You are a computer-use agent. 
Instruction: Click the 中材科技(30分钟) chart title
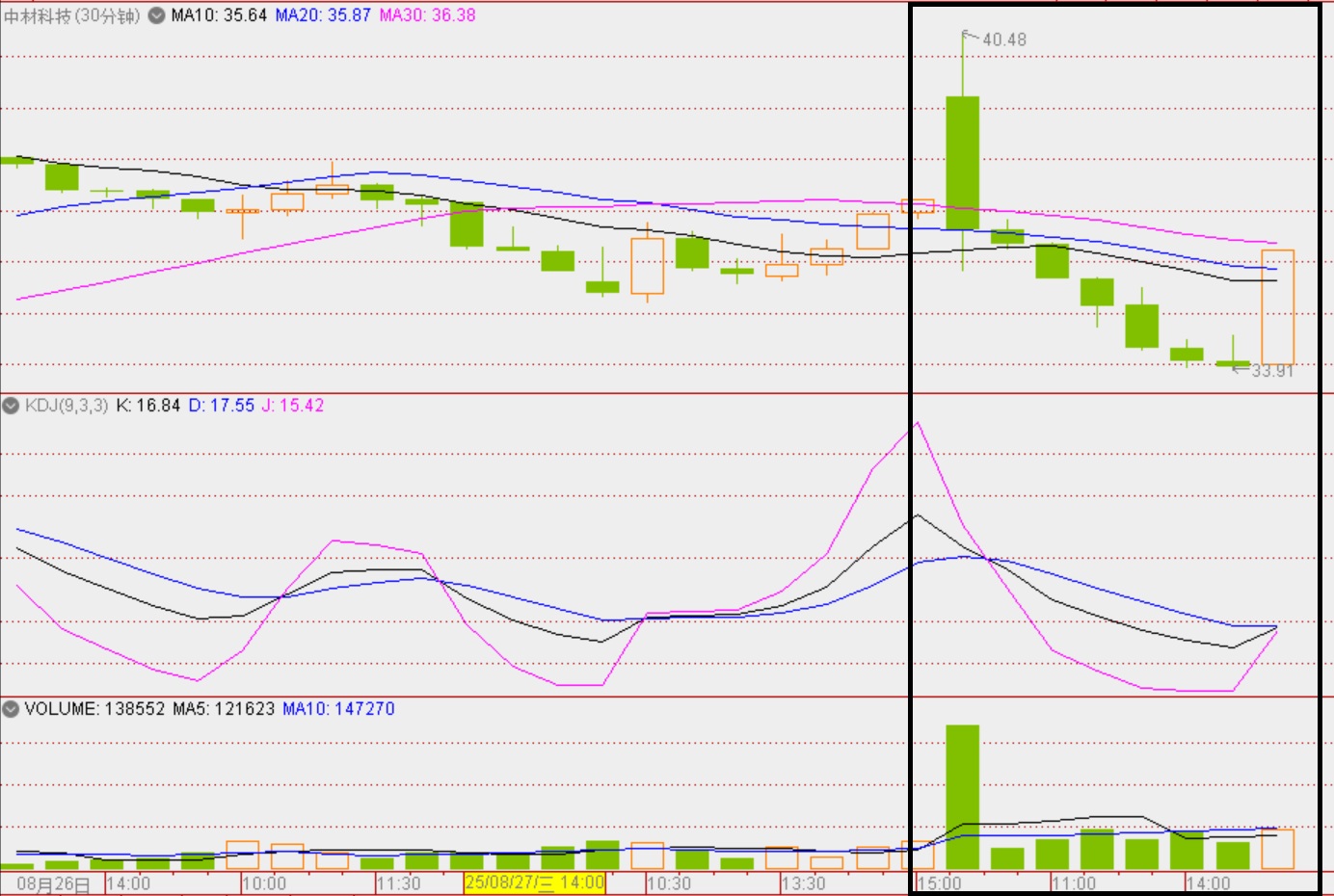pos(72,15)
